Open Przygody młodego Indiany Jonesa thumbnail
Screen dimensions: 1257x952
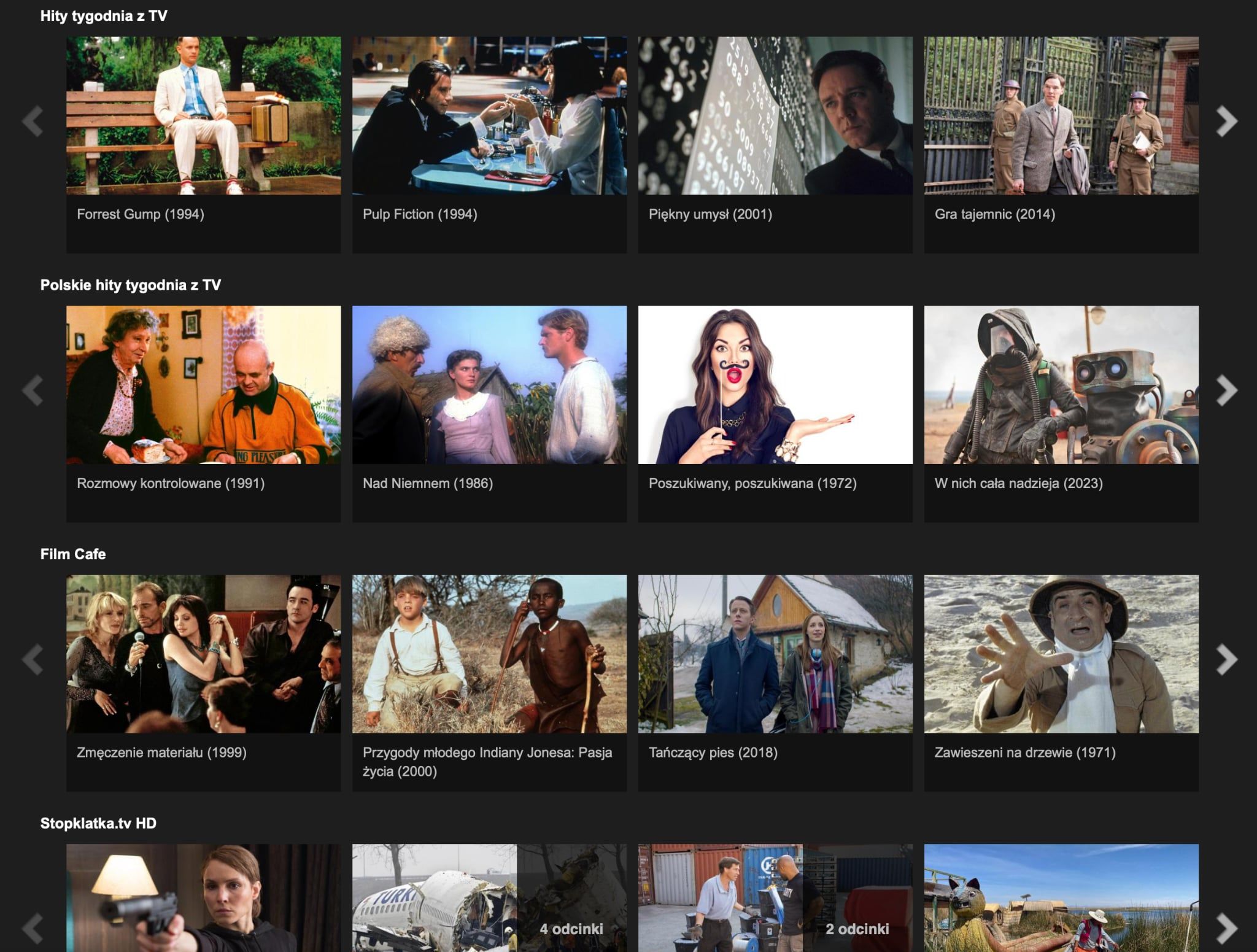point(489,654)
